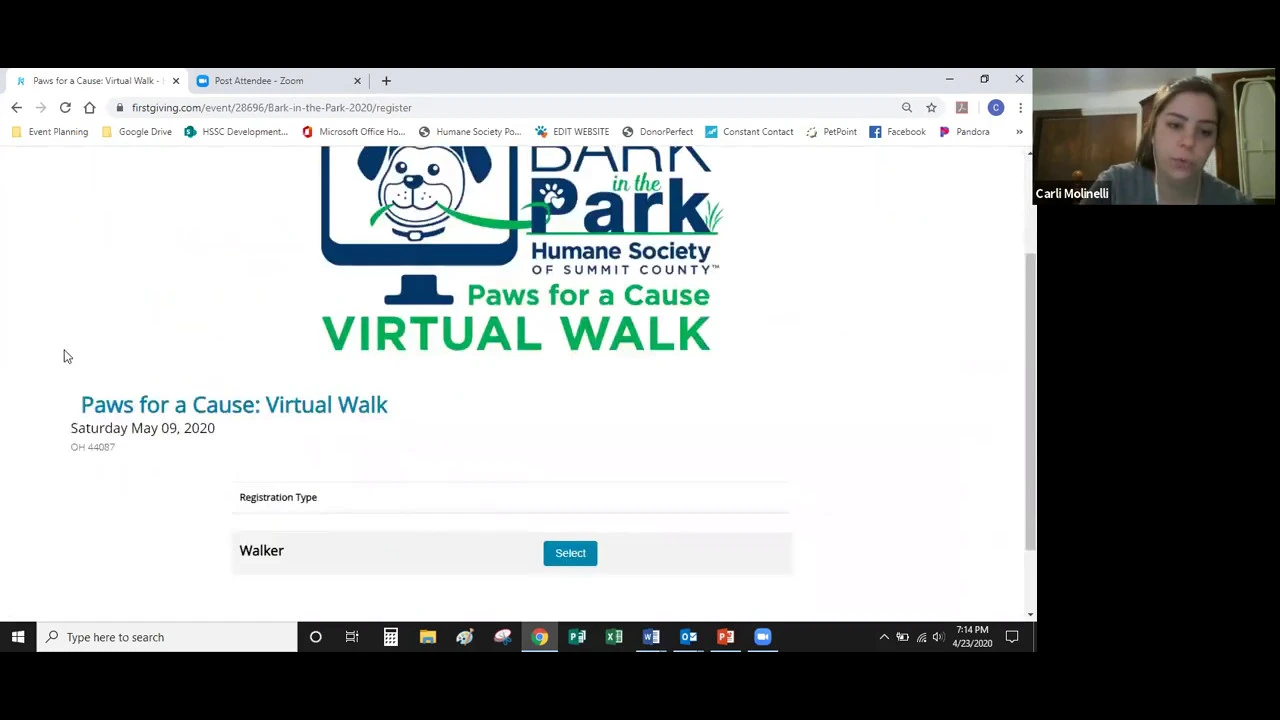
Task: Open the Pandora bookmark
Action: click(x=964, y=131)
